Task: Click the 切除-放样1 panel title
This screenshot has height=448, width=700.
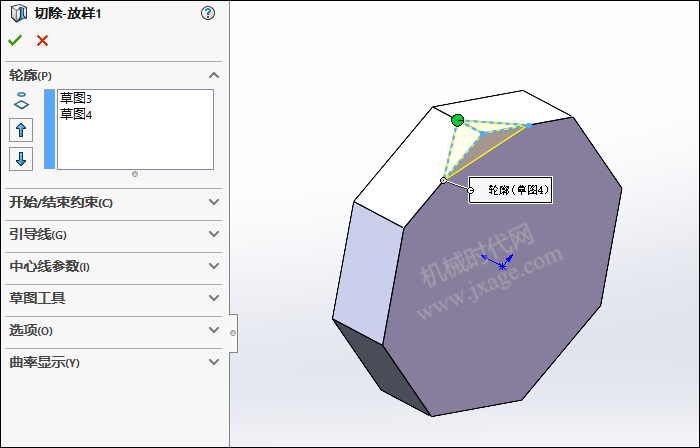Action: coord(68,13)
